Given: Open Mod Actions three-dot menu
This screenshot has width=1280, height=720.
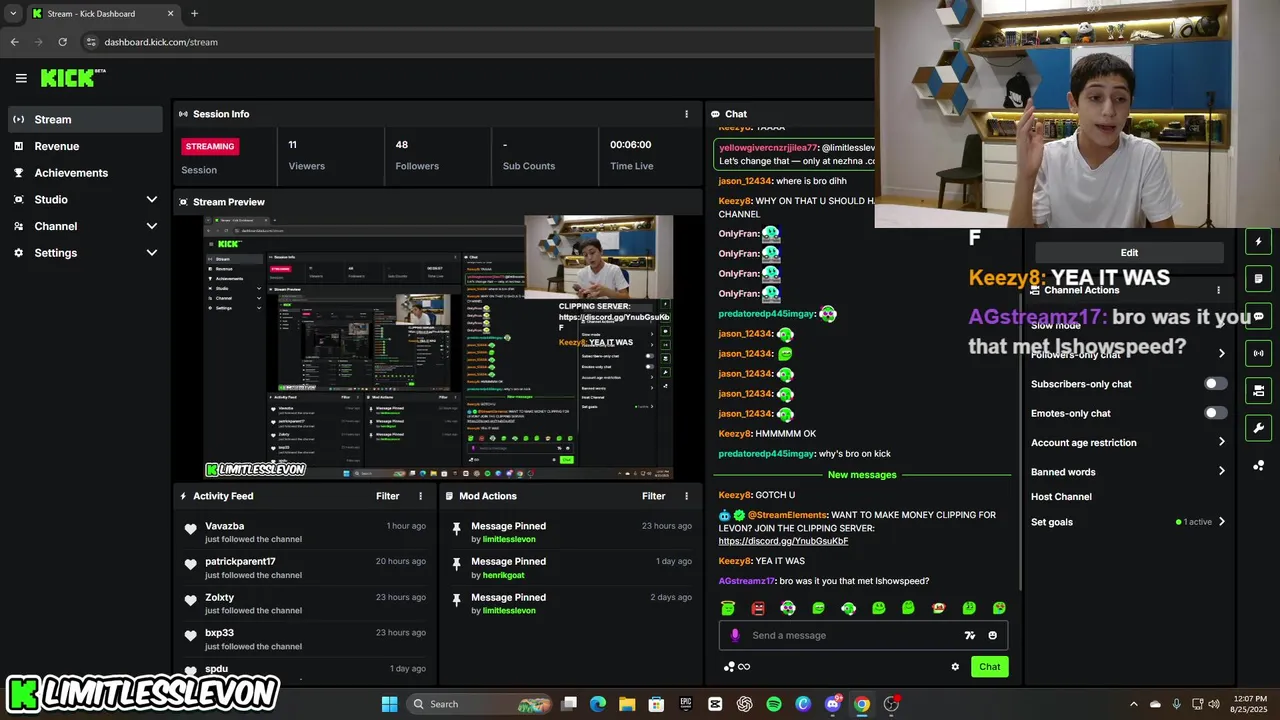Looking at the screenshot, I should coord(686,496).
